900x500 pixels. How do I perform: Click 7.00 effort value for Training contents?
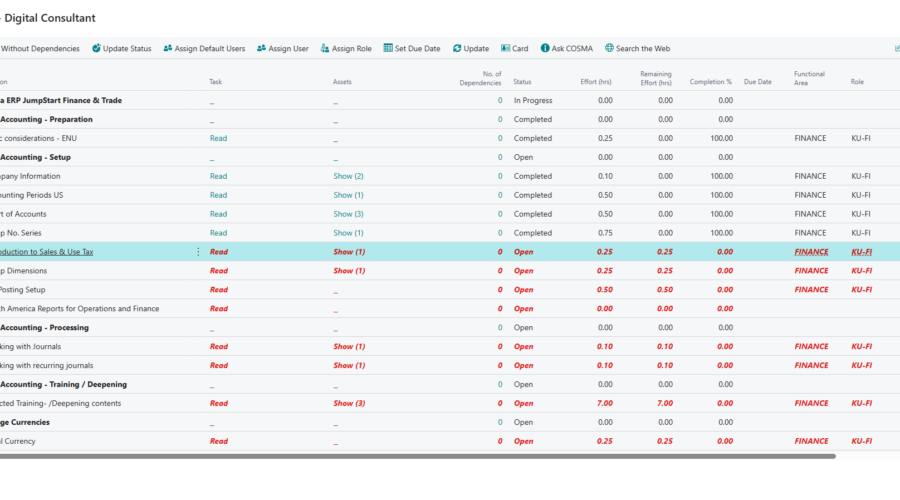click(x=604, y=404)
